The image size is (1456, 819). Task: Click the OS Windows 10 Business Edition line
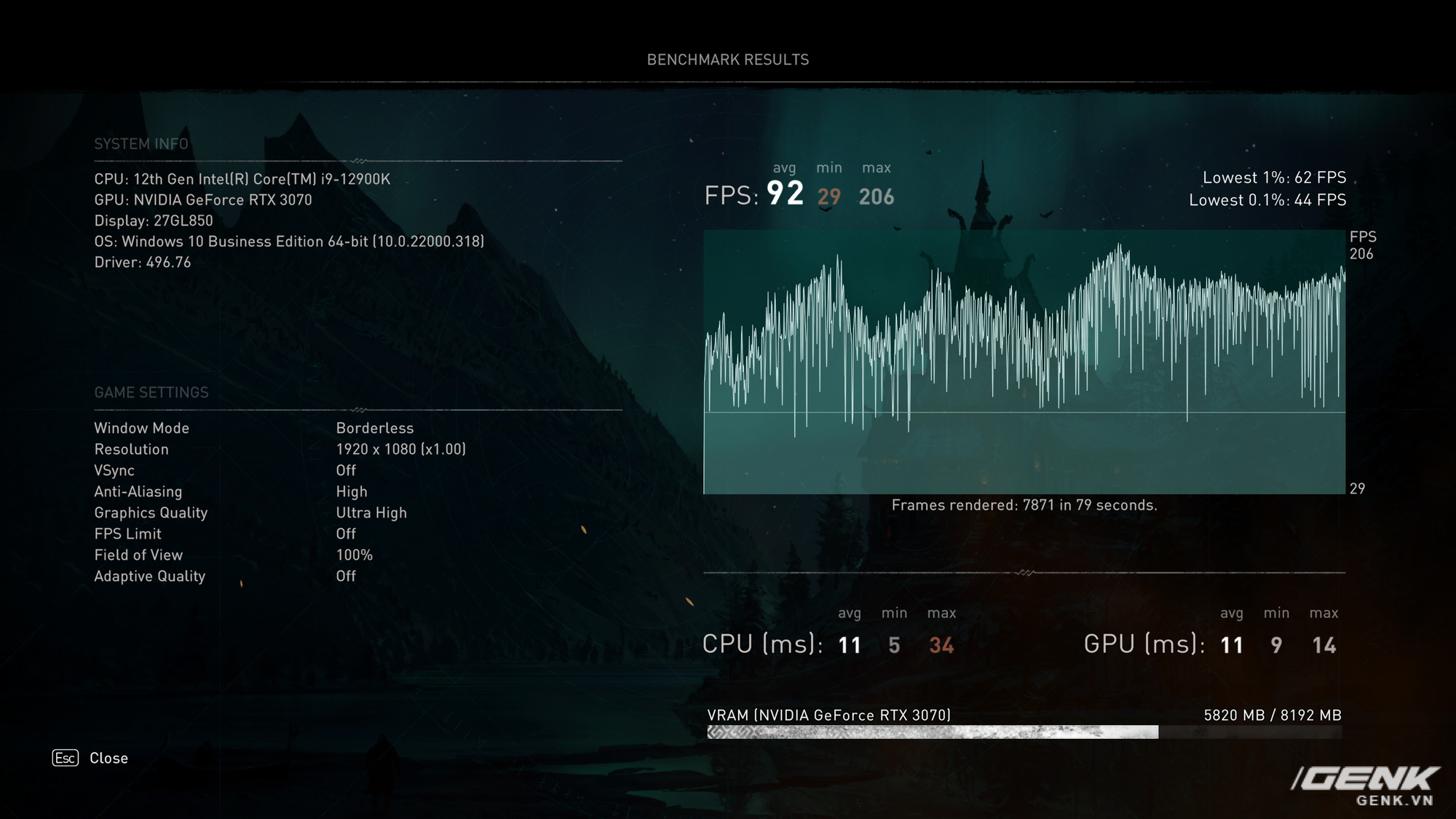click(289, 242)
